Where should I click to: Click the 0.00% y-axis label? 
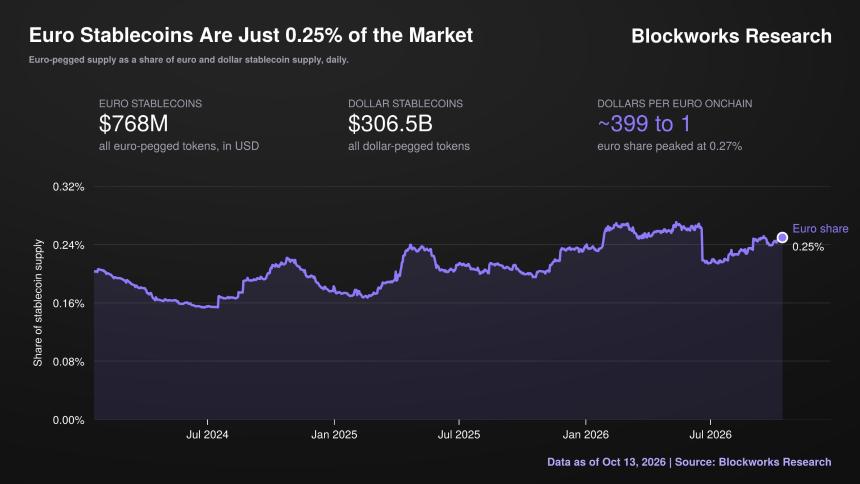69,420
